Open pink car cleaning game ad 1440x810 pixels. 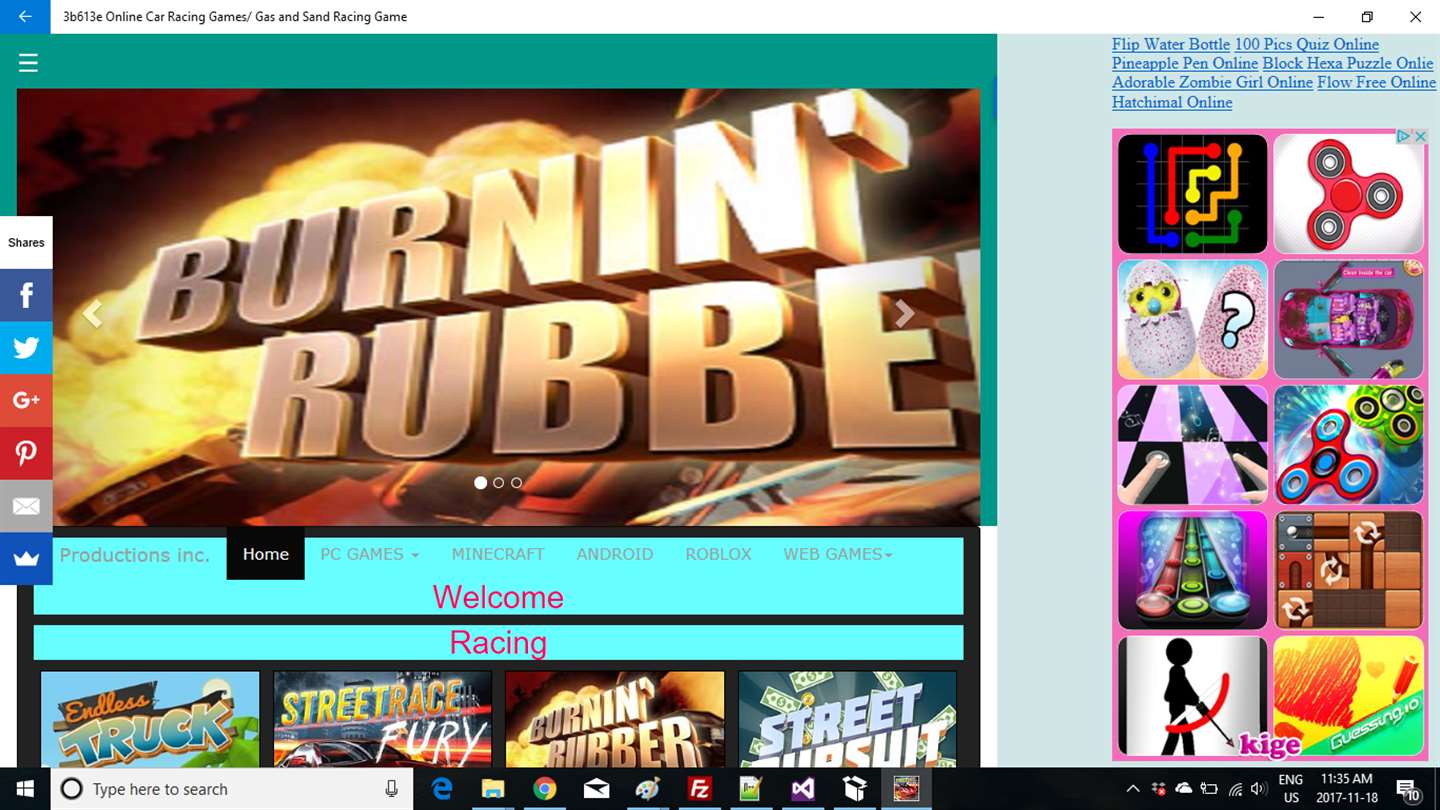point(1349,319)
